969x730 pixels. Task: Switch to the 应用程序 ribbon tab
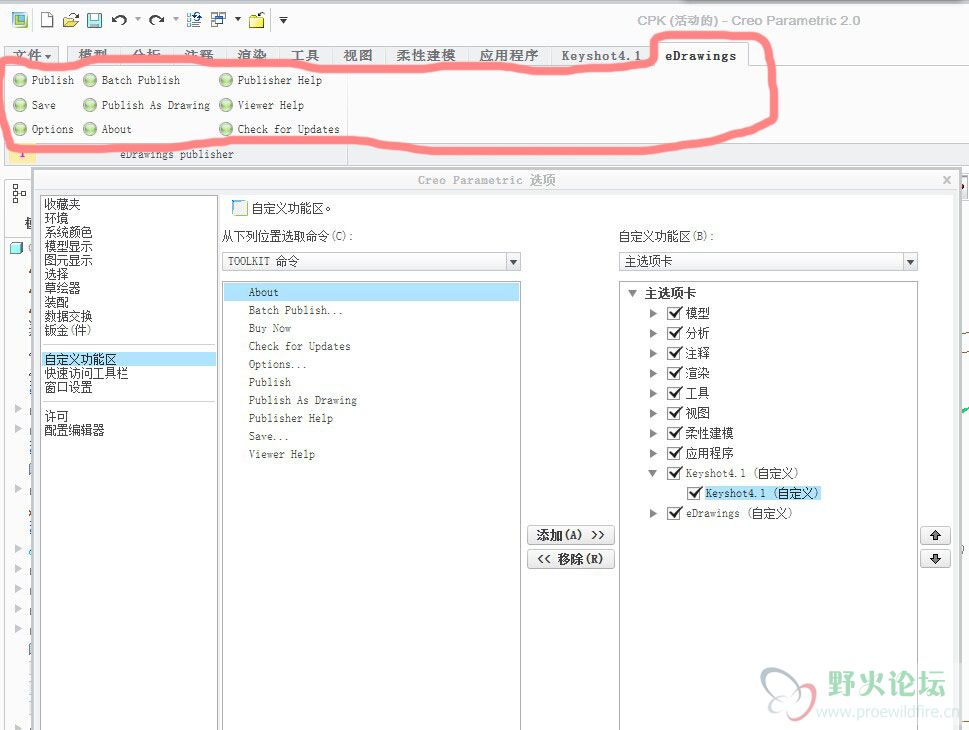click(509, 56)
